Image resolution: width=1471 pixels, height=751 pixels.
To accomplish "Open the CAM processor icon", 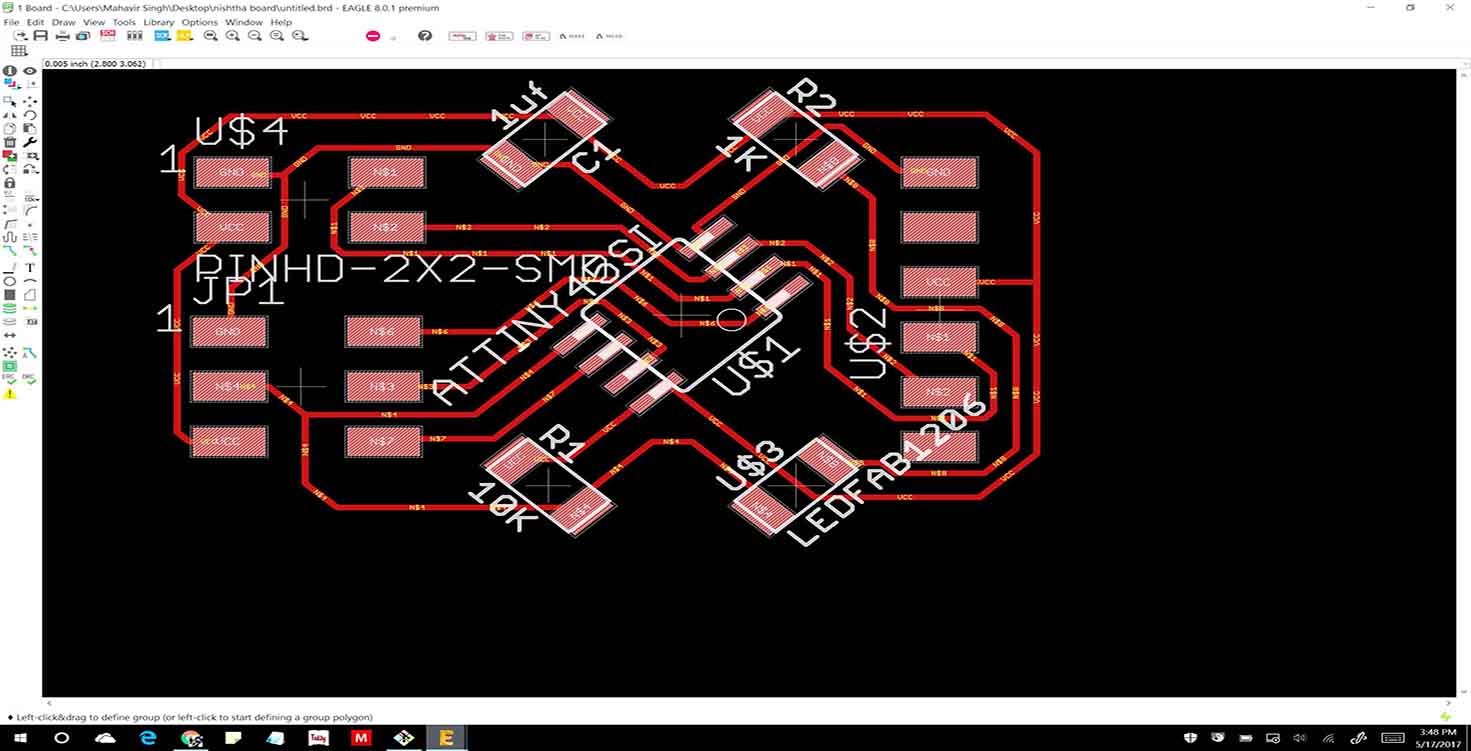I will (x=83, y=36).
